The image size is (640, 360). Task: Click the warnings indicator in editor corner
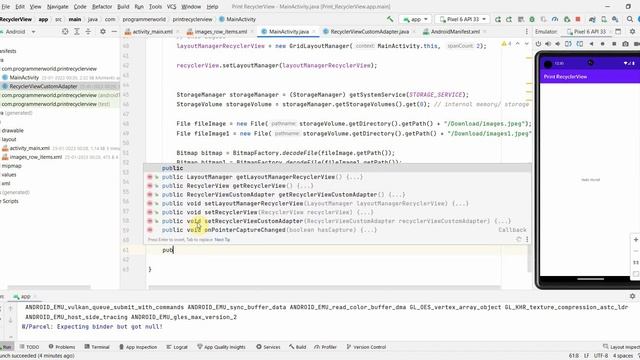[506, 44]
